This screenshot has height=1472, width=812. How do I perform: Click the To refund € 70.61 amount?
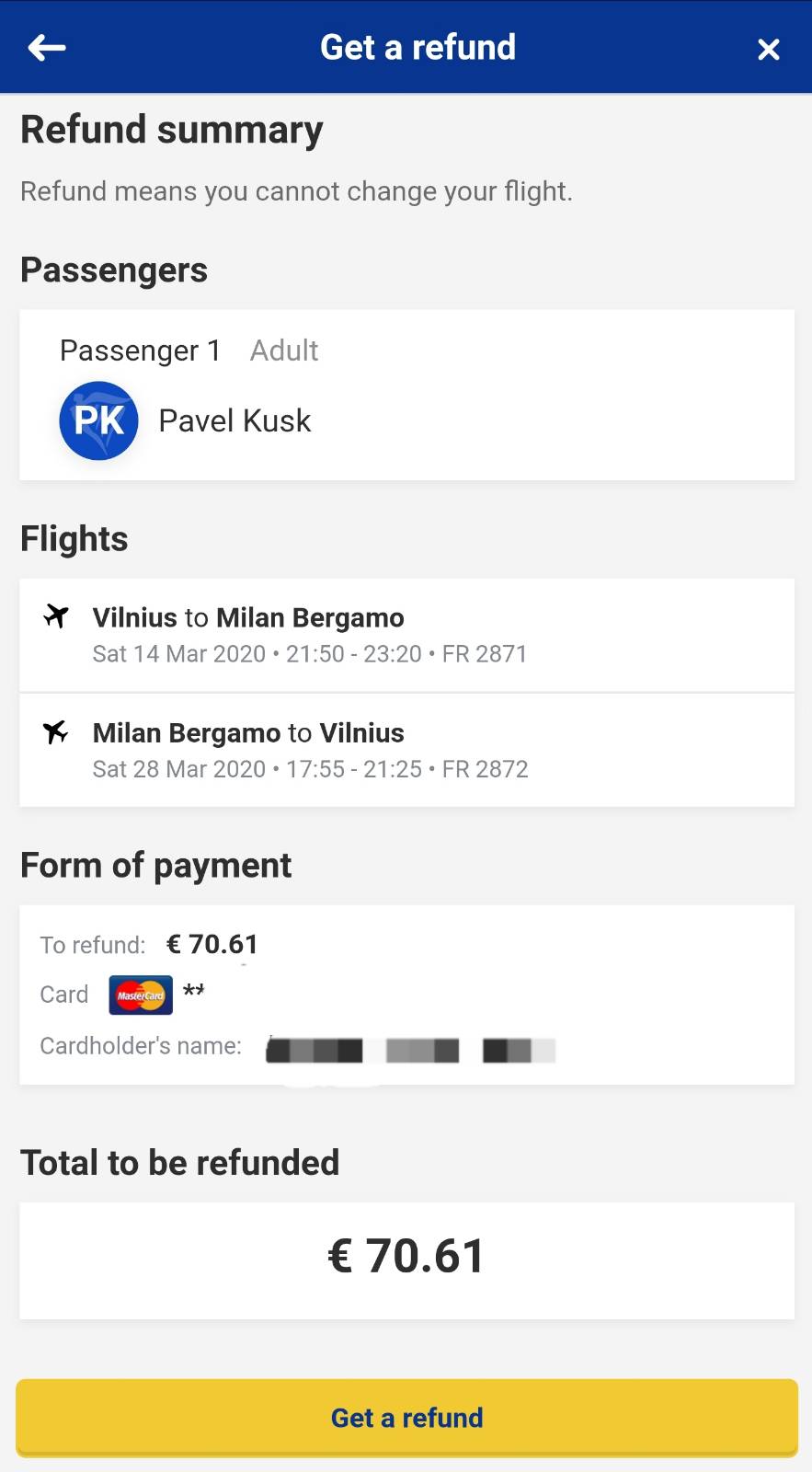[212, 945]
